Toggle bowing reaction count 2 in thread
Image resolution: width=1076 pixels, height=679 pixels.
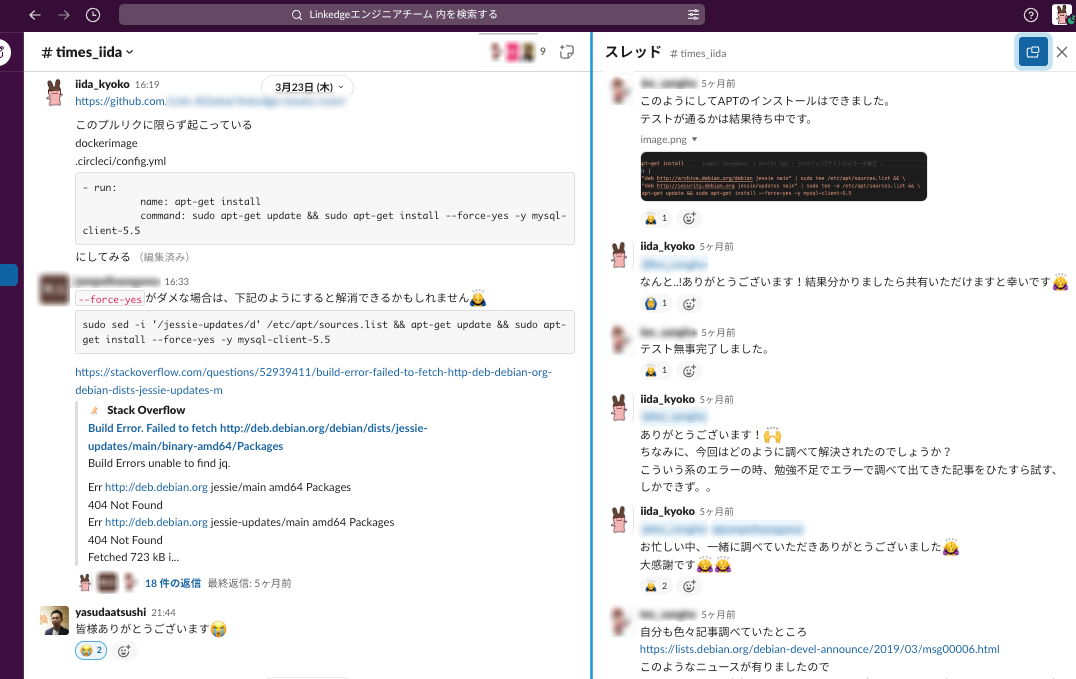pyautogui.click(x=656, y=586)
